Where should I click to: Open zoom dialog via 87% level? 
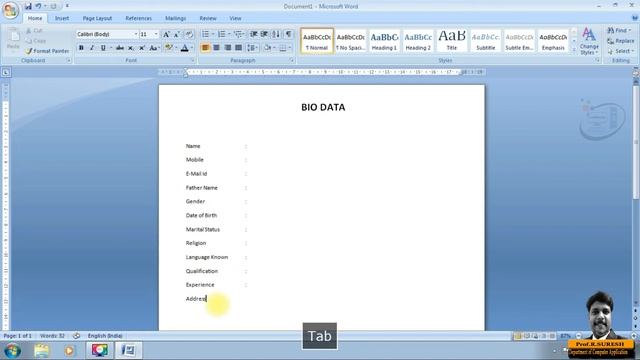coord(565,336)
